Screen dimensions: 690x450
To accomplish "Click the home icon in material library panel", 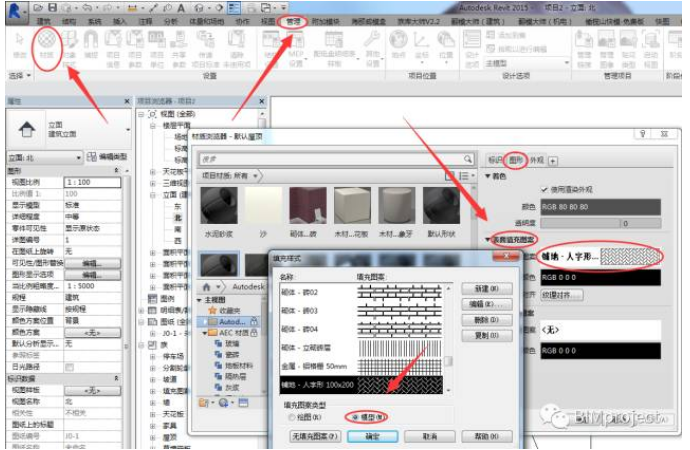I will [x=206, y=287].
